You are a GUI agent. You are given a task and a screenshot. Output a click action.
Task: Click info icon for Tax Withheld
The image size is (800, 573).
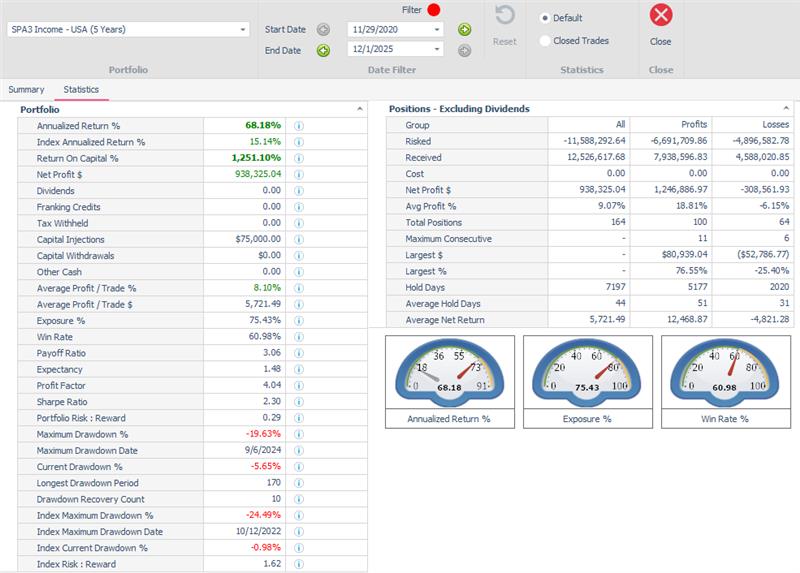(299, 223)
